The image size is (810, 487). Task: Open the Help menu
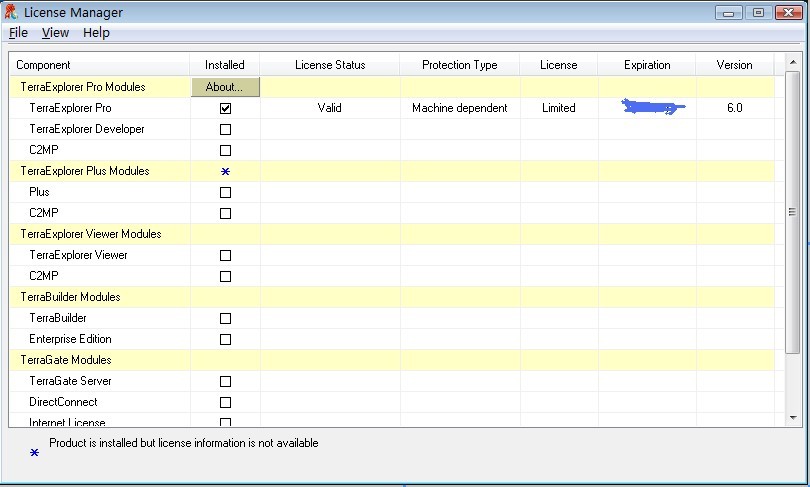pyautogui.click(x=96, y=33)
